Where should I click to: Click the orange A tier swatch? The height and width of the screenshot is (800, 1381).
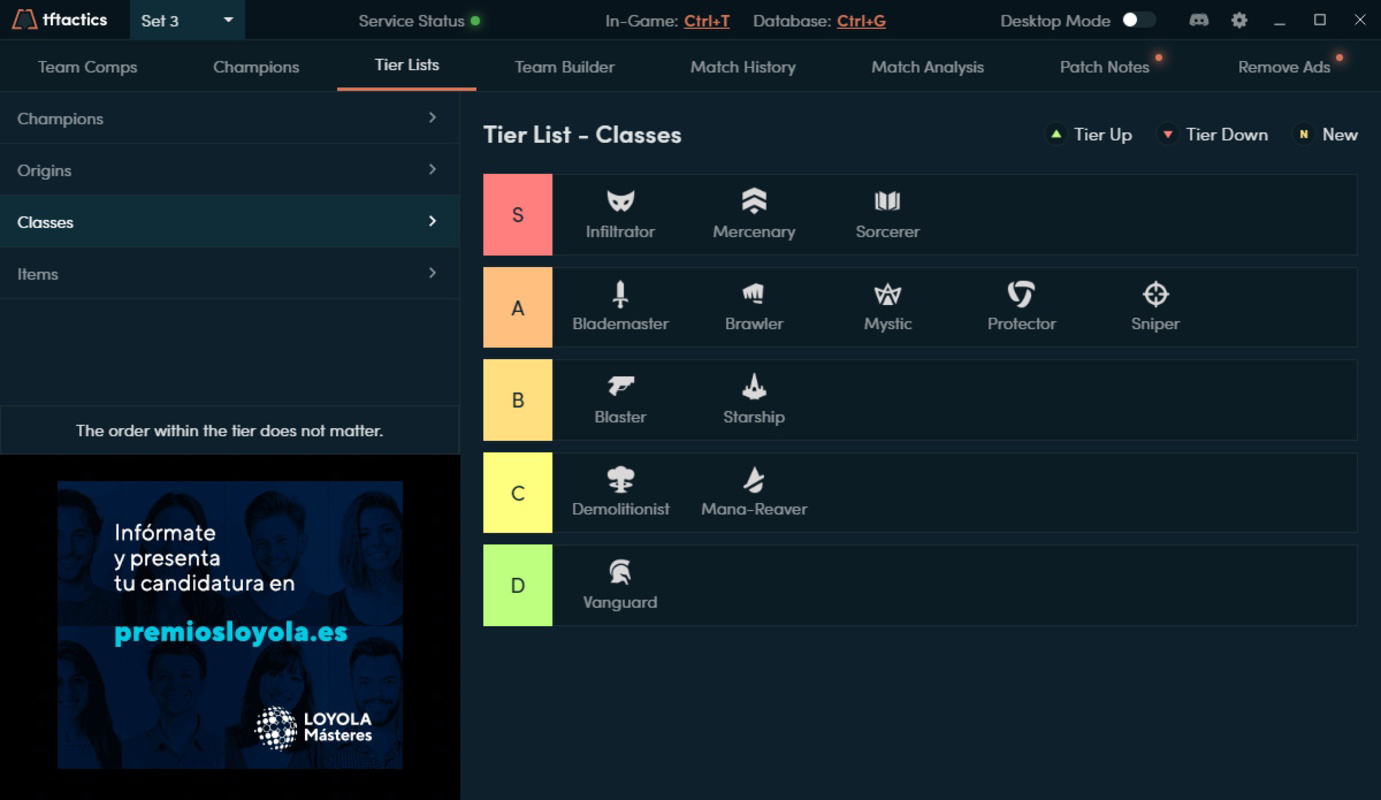tap(517, 307)
